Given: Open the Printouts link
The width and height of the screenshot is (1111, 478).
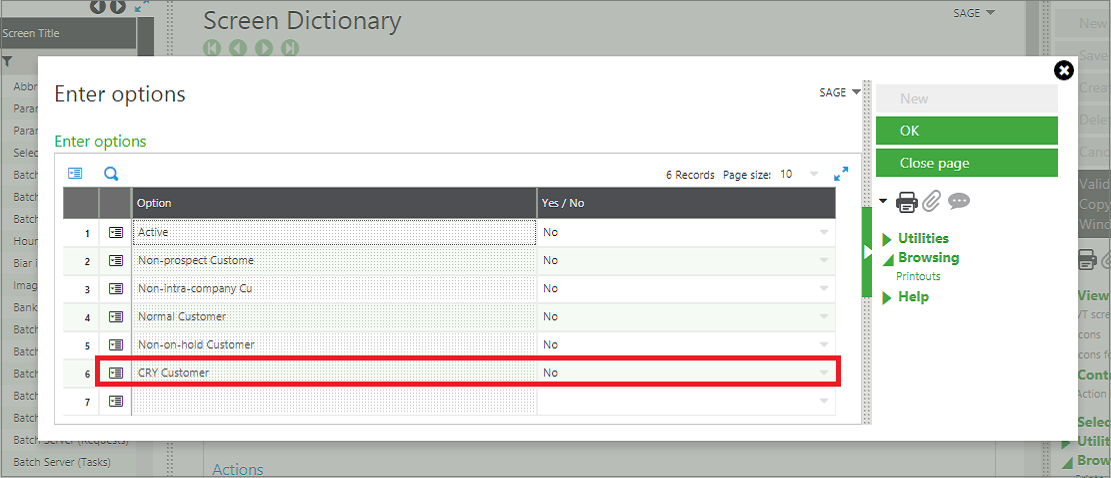Looking at the screenshot, I should [x=918, y=276].
